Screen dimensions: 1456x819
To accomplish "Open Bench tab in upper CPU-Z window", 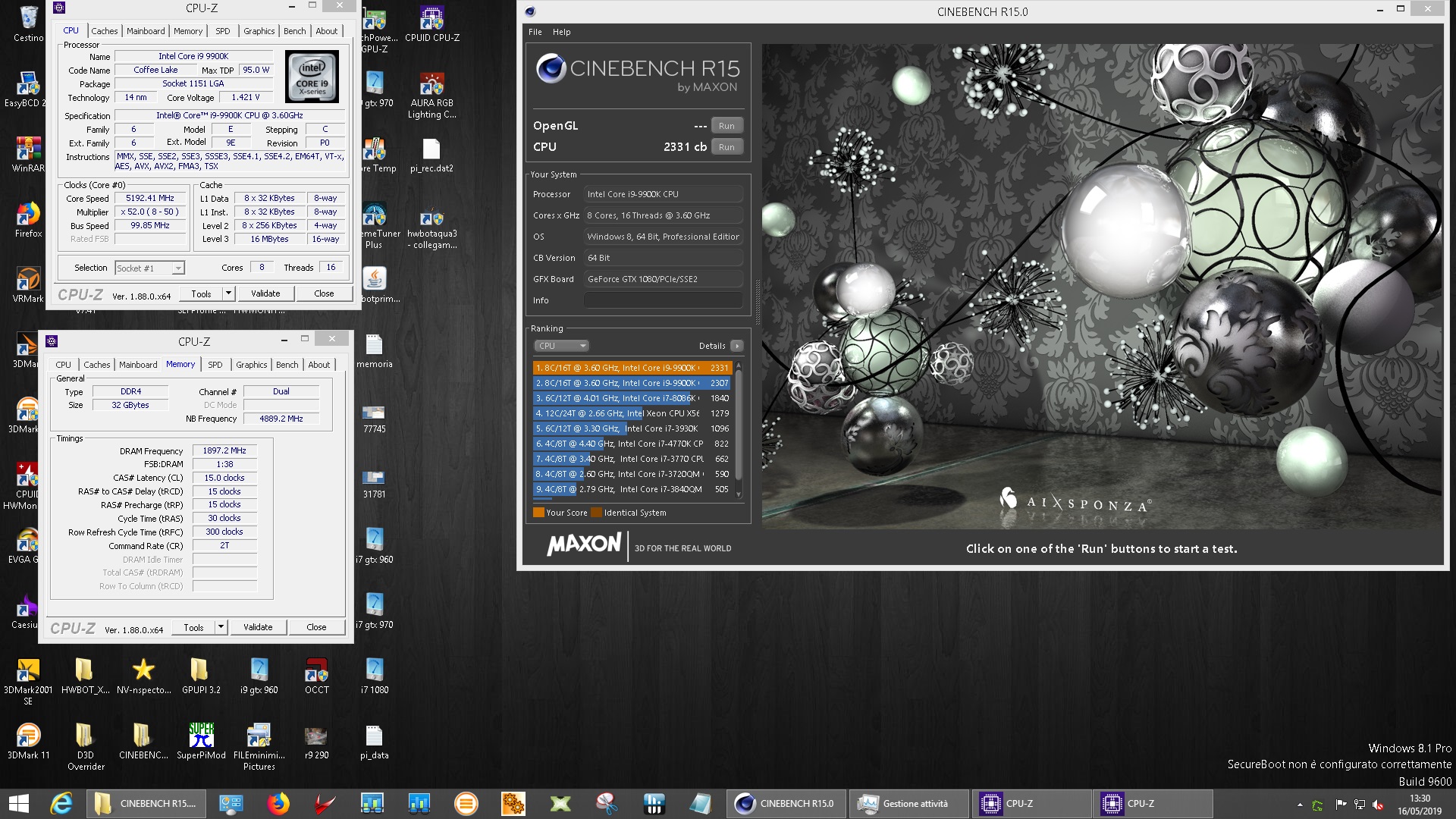I will (x=295, y=31).
